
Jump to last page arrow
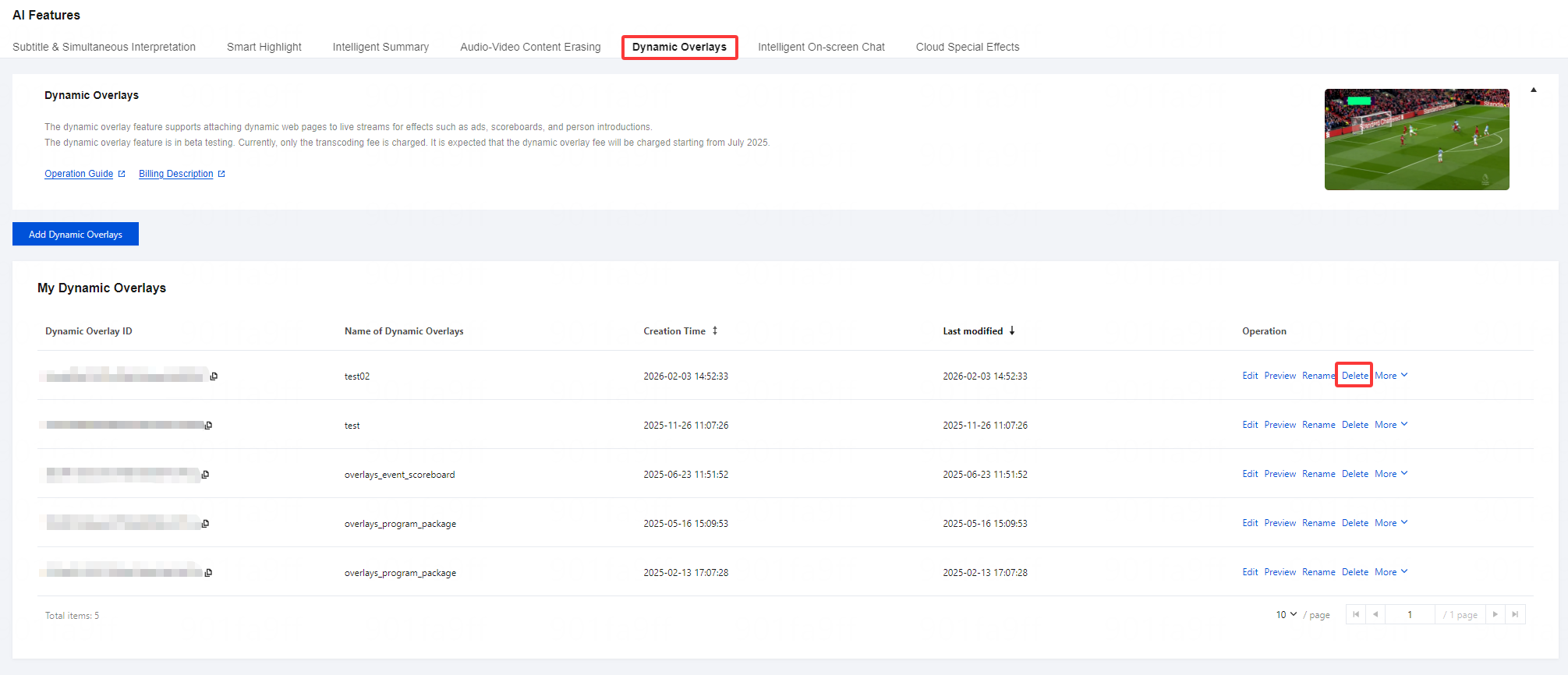pyautogui.click(x=1515, y=615)
